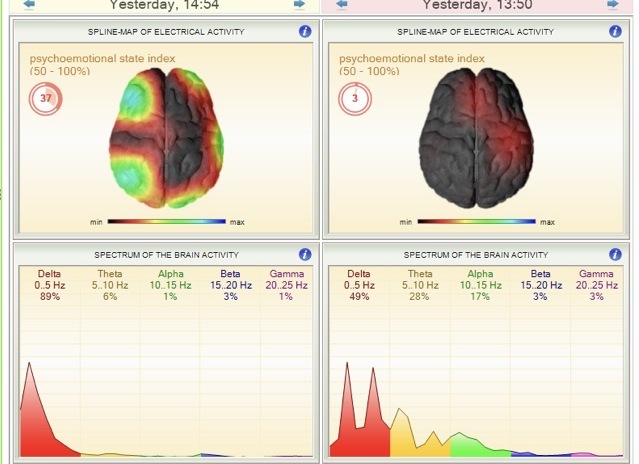Click the colorful brain map in left panel
Image resolution: width=639 pixels, height=464 pixels.
(166, 138)
